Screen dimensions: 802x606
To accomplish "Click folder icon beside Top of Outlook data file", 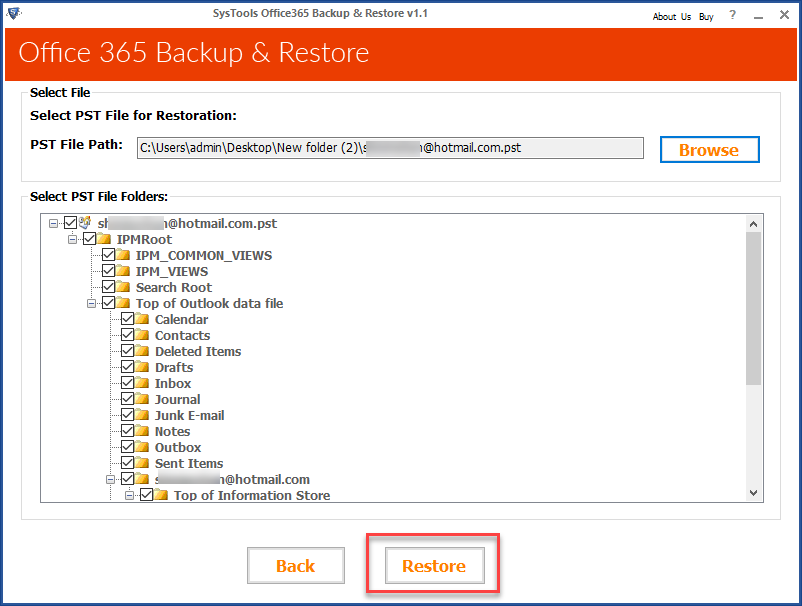I will pyautogui.click(x=123, y=303).
